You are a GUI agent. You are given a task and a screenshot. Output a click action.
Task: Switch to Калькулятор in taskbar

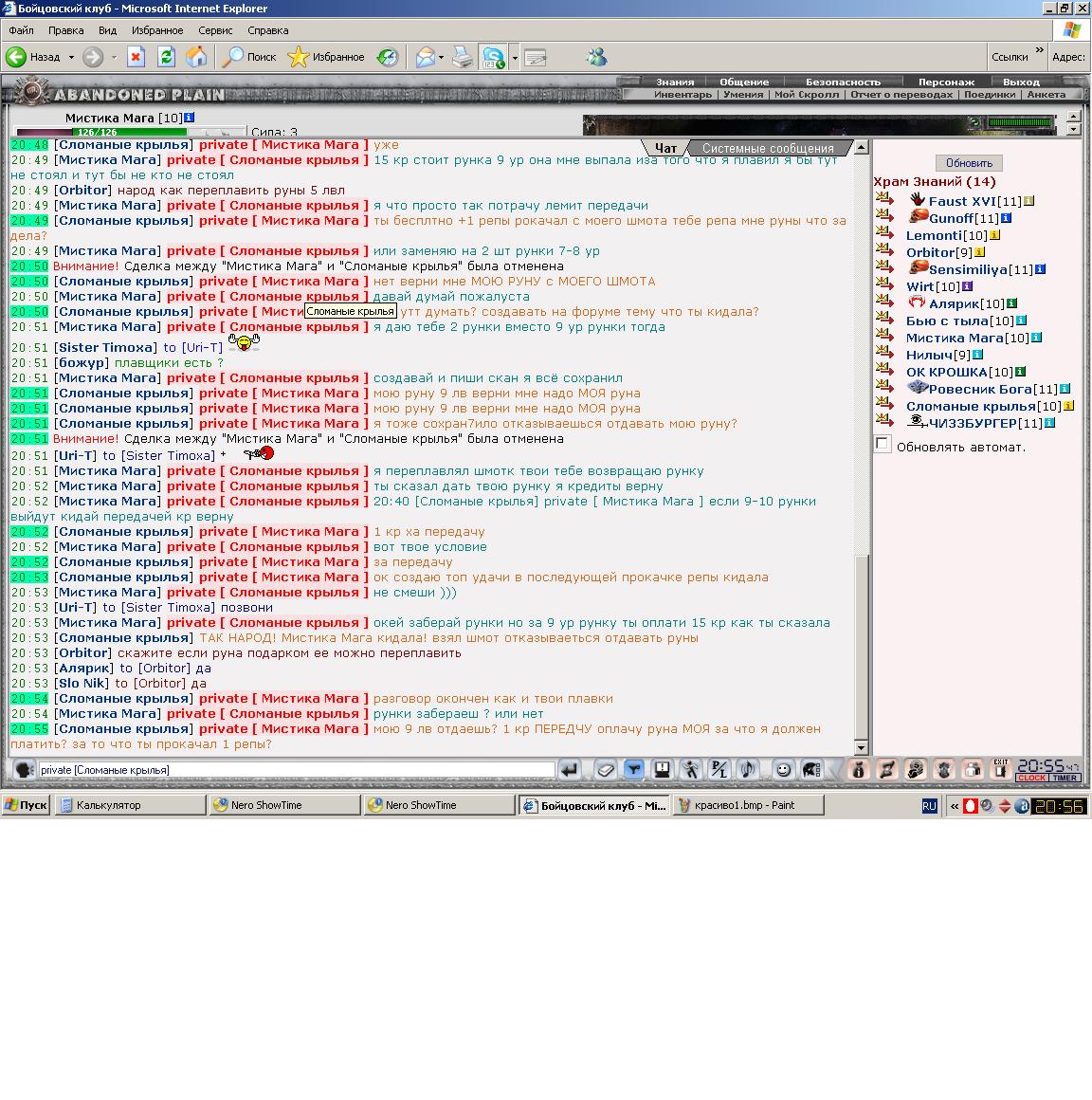tap(131, 805)
